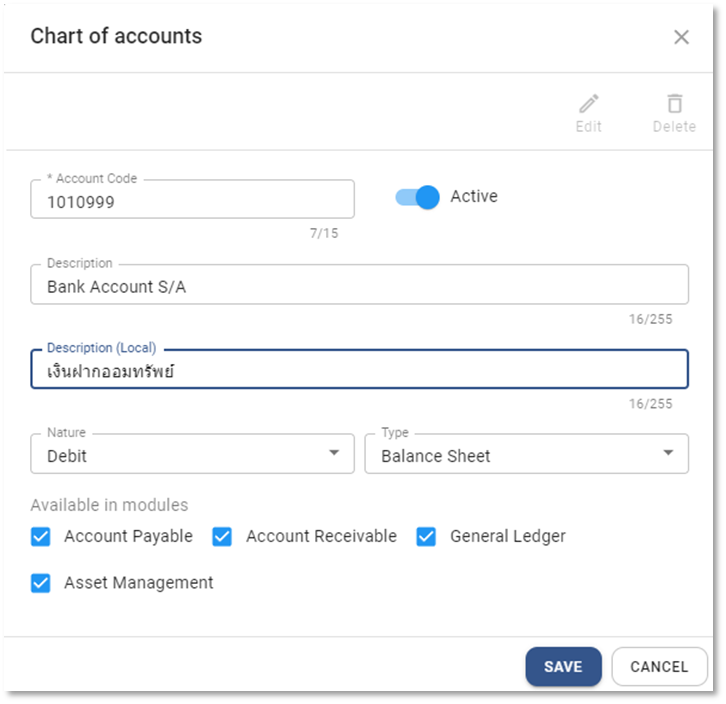
Task: Click the arrow on the Type field
Action: (668, 454)
